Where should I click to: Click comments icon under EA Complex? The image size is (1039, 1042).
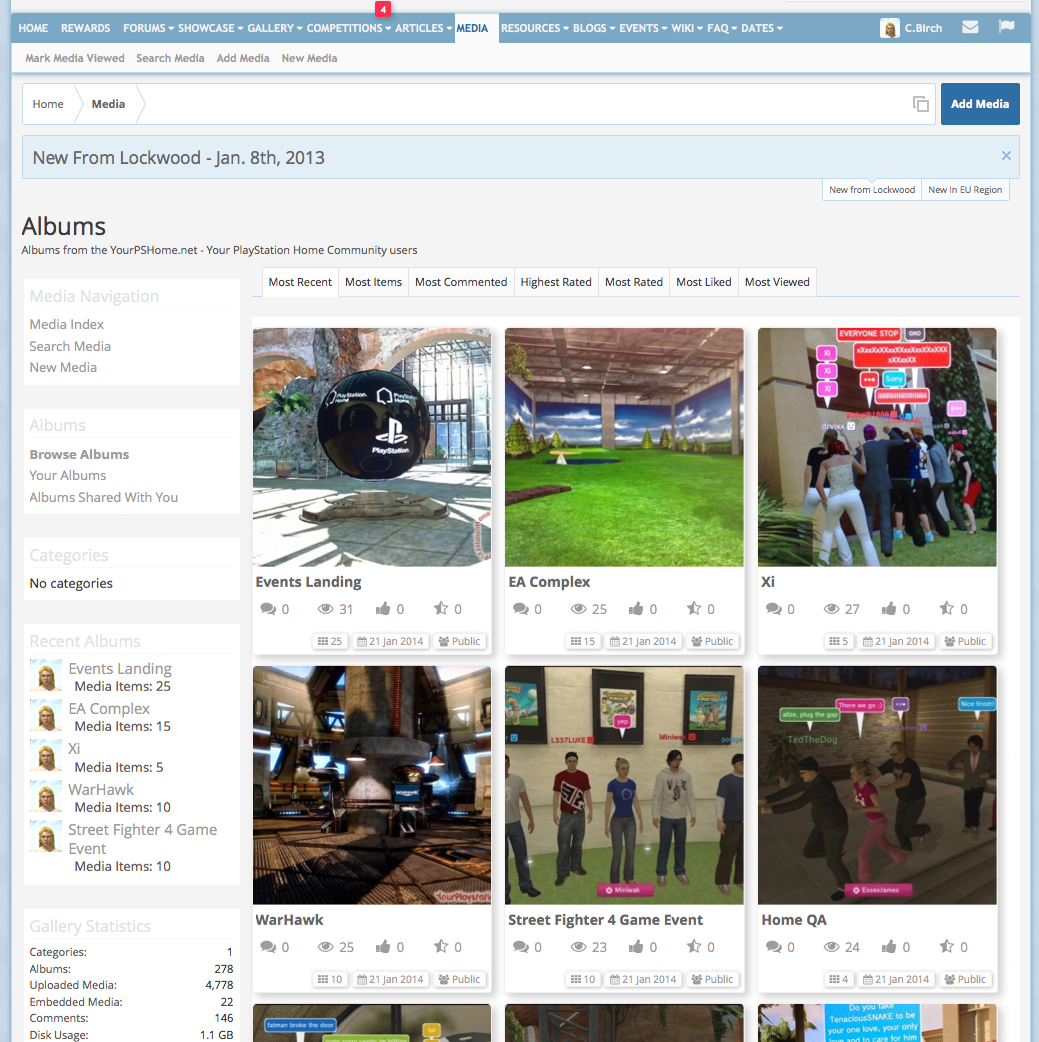click(520, 609)
